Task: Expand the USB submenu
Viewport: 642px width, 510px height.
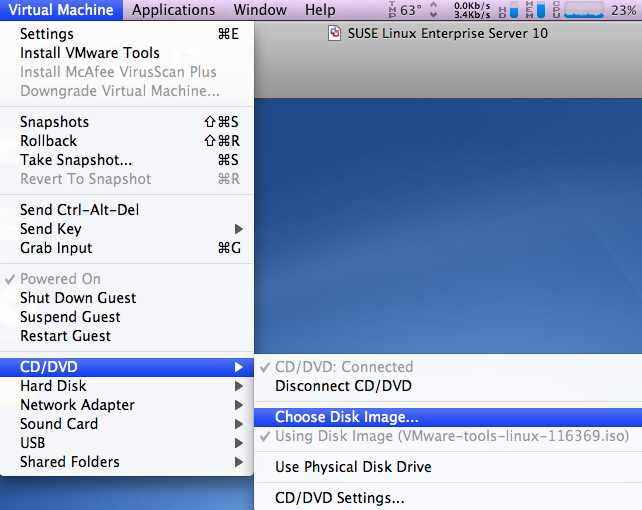Action: (x=127, y=443)
